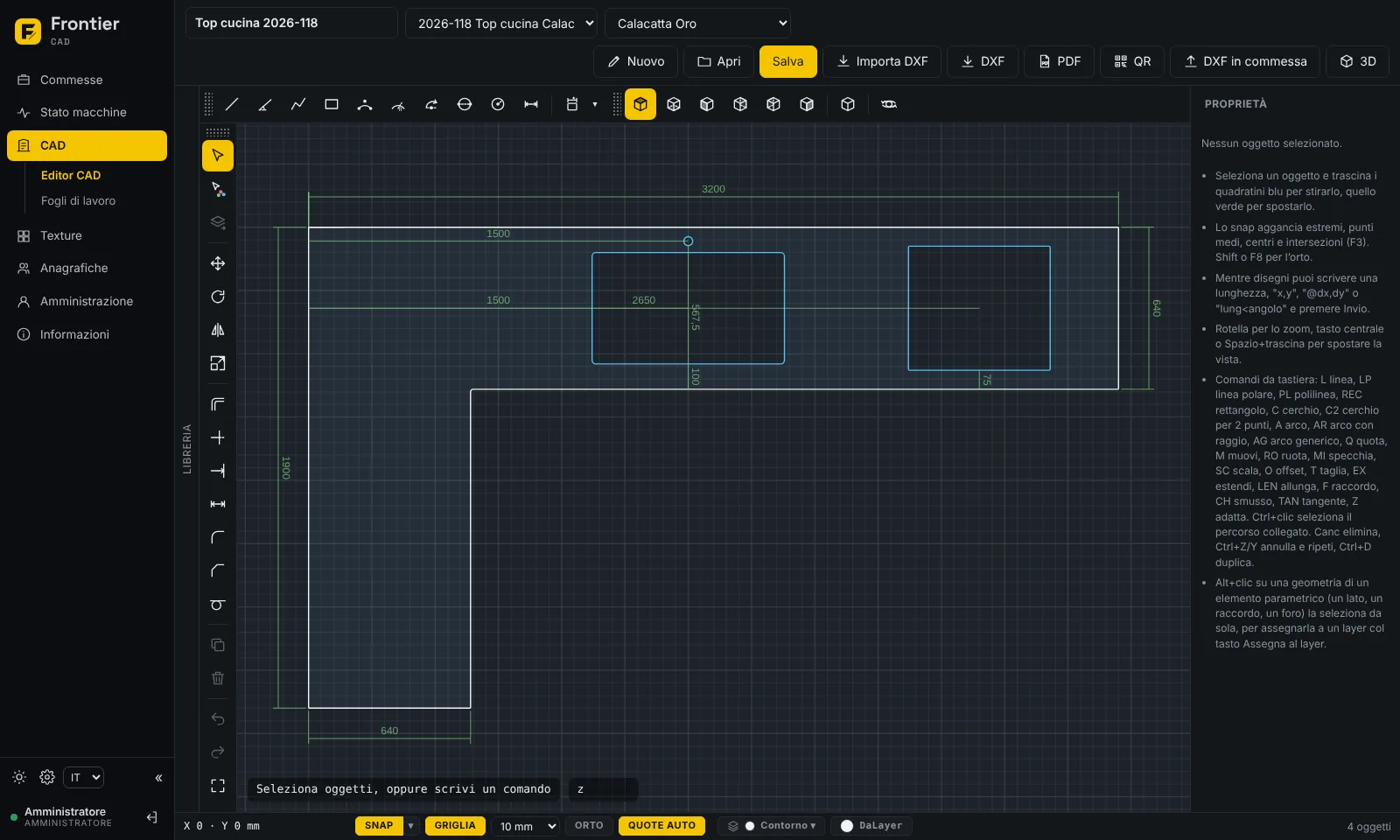
Task: Select the Scale tool
Action: 218,363
